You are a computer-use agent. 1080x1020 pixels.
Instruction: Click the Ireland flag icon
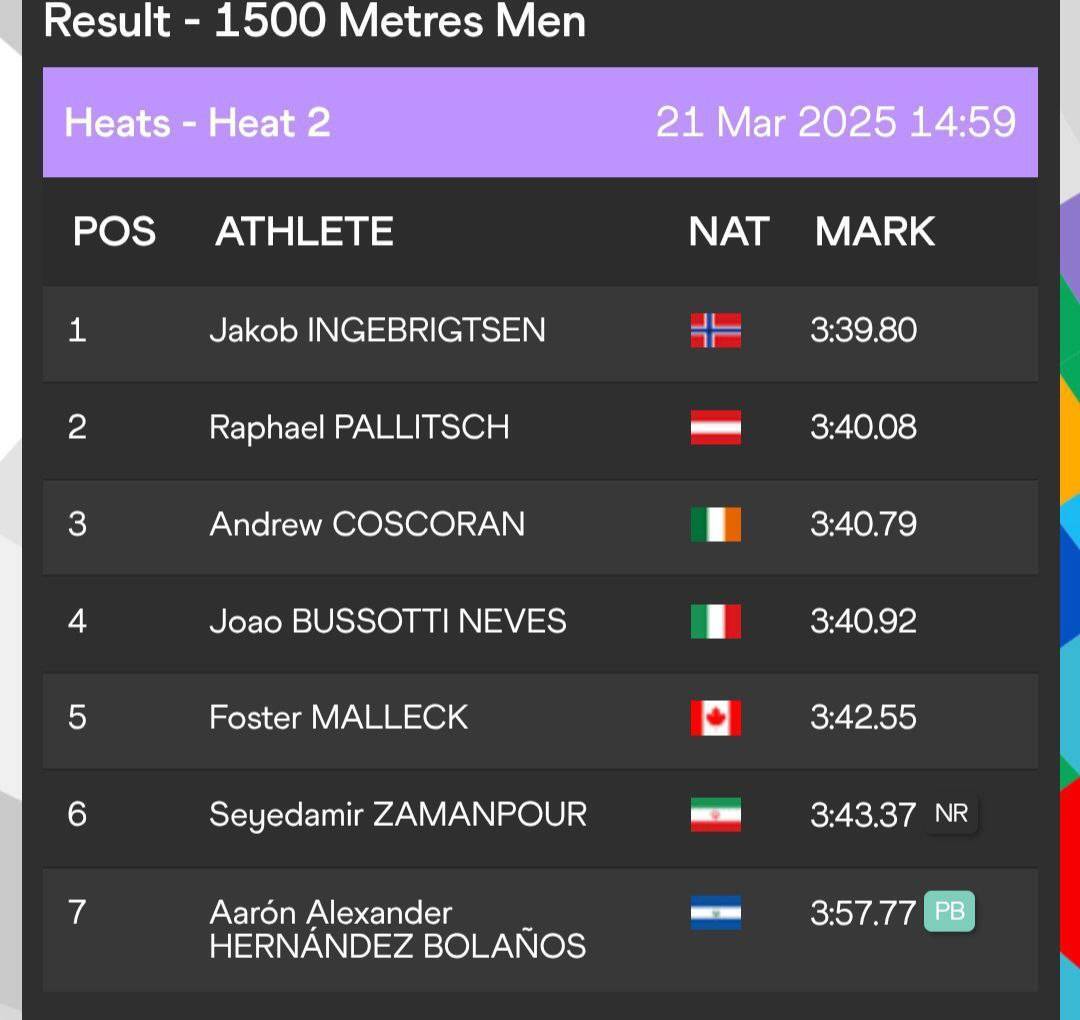(x=716, y=524)
